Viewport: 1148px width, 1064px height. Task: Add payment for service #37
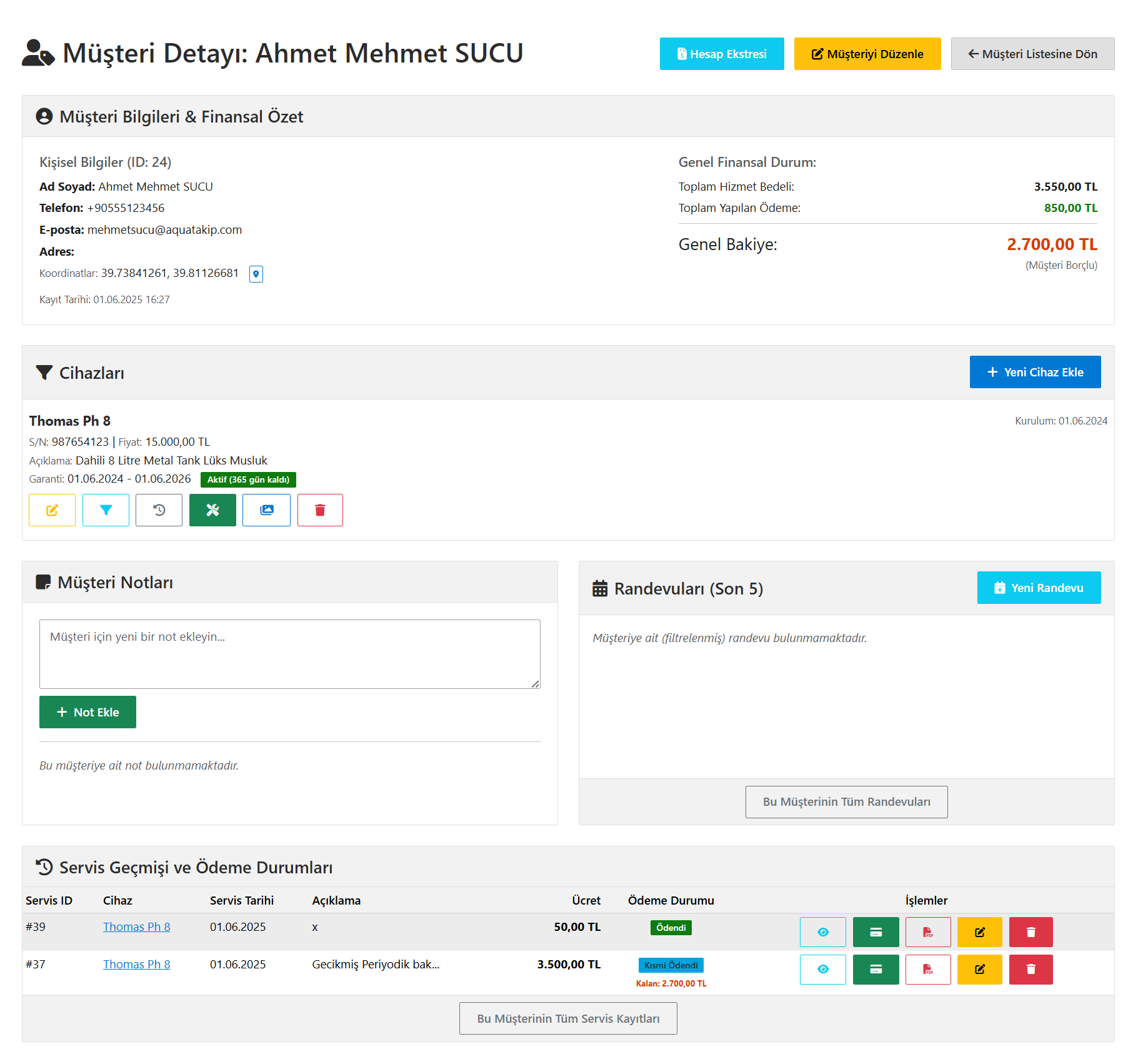876,970
